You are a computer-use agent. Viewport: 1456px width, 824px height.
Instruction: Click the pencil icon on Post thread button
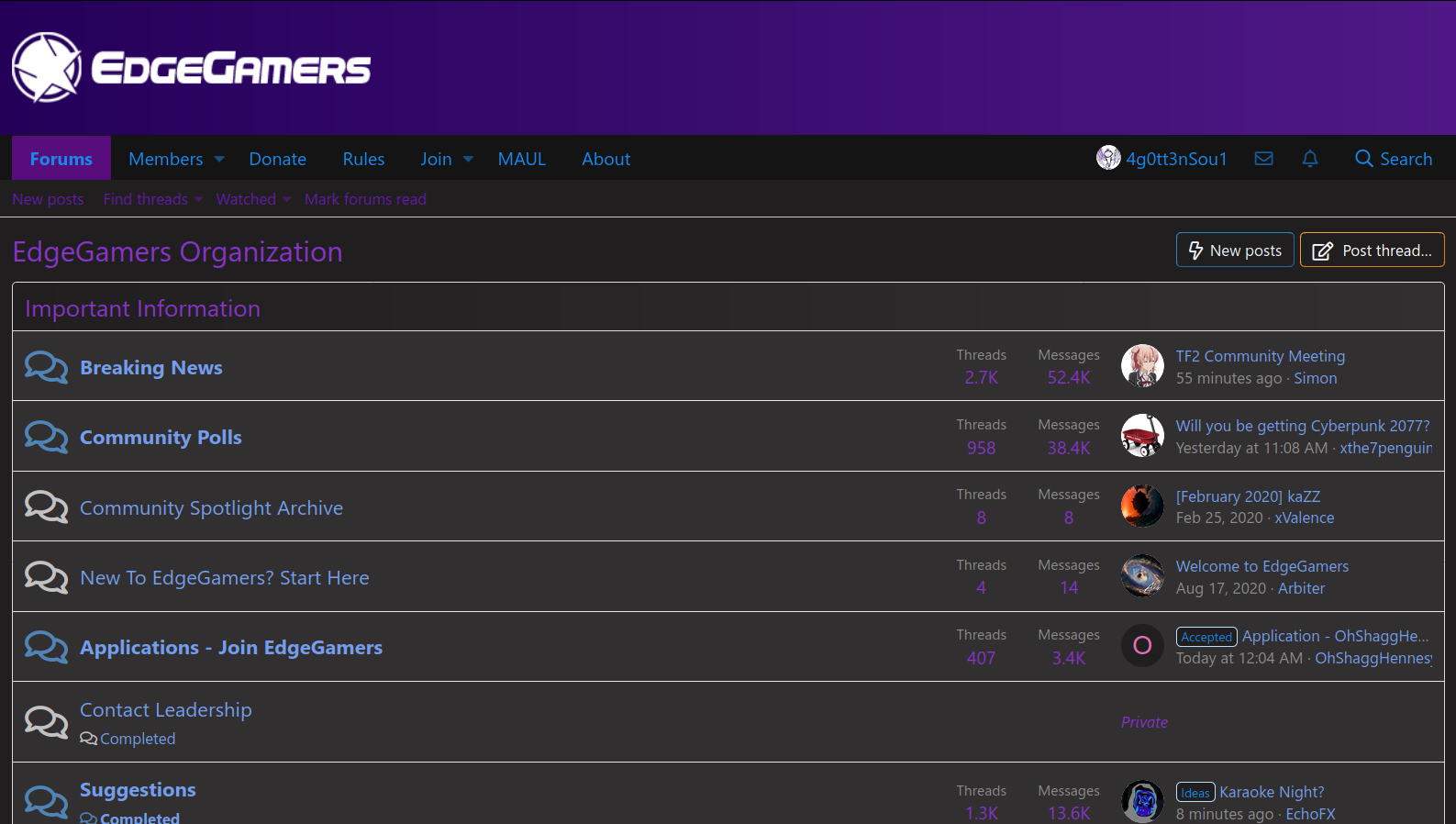(x=1322, y=251)
